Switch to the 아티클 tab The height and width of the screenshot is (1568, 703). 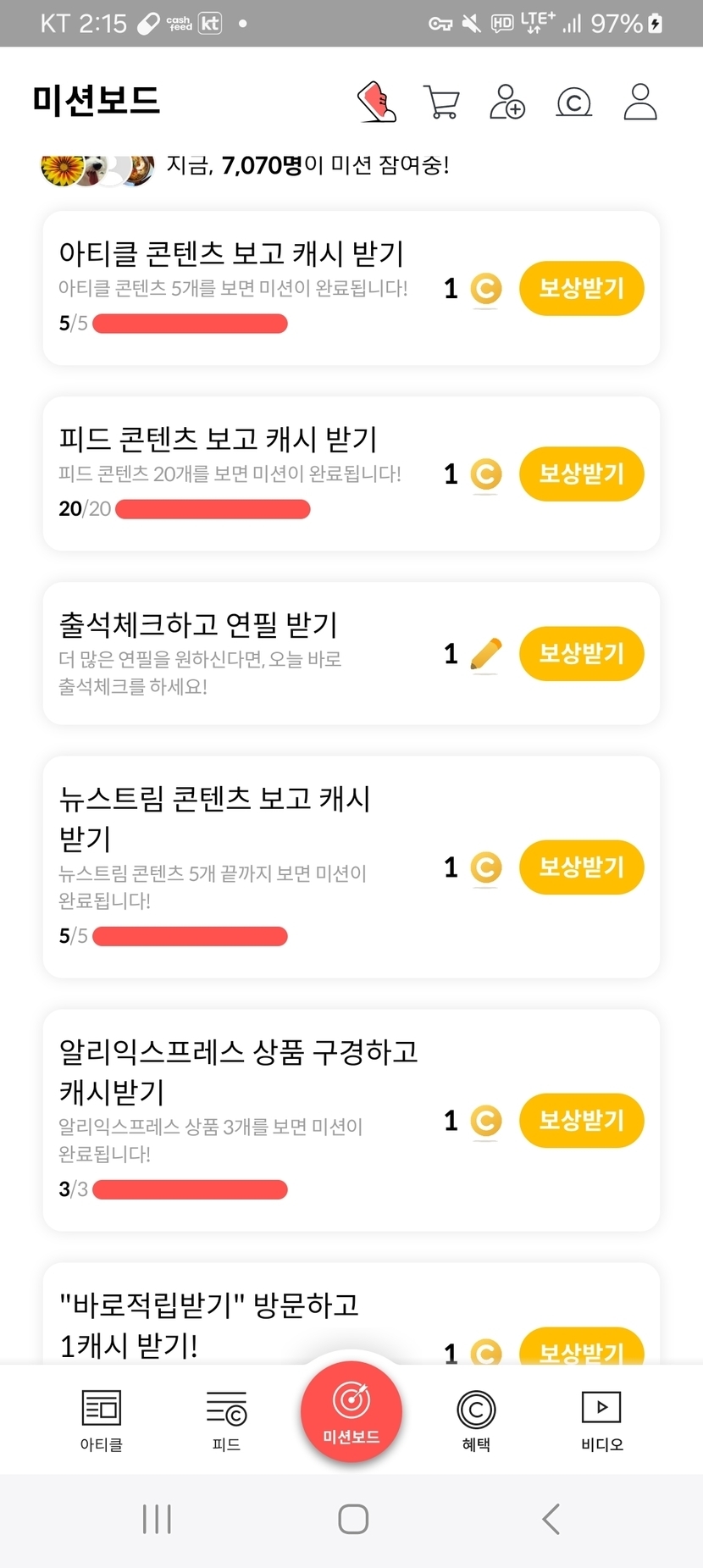click(102, 1420)
